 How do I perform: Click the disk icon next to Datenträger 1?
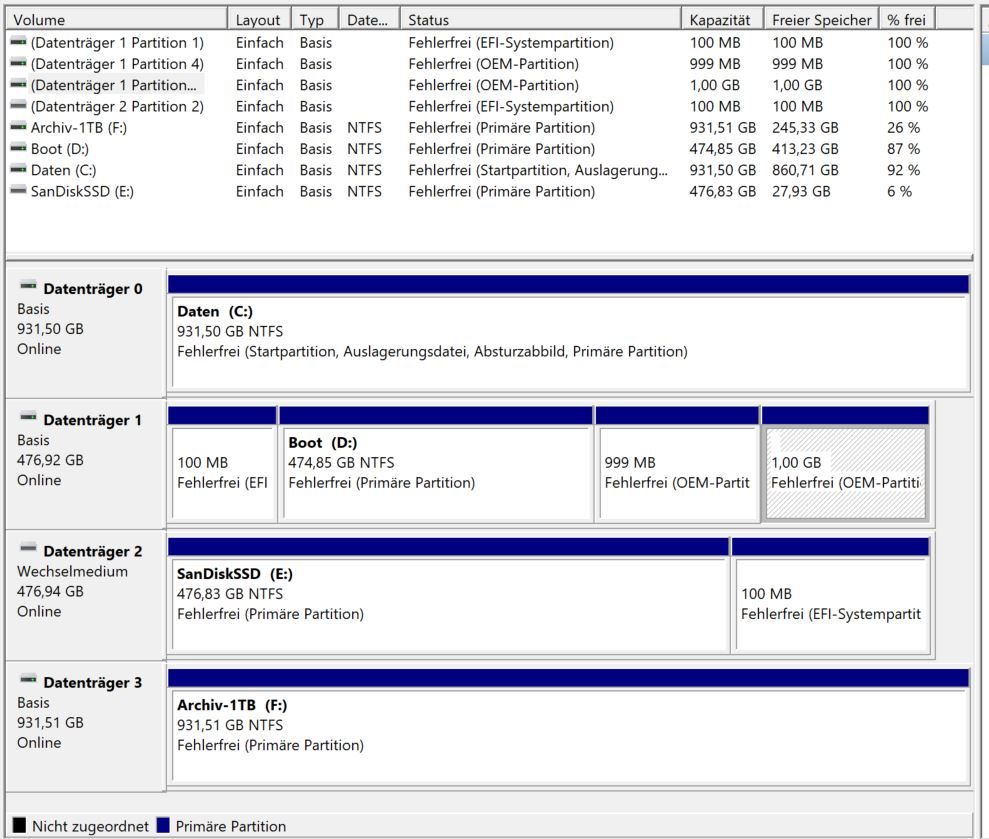pos(28,420)
